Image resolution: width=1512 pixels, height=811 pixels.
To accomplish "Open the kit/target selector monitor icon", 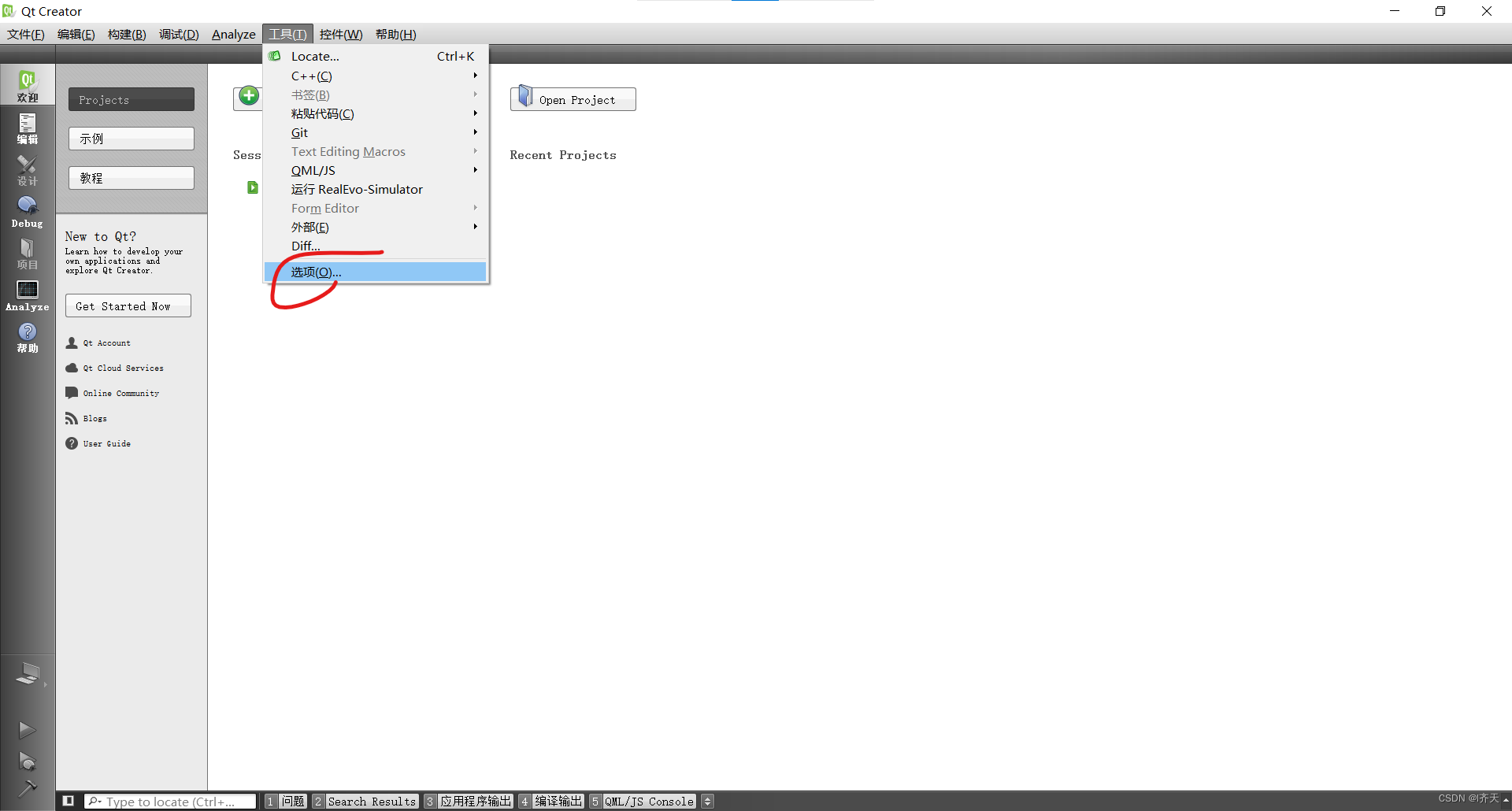I will [x=28, y=674].
